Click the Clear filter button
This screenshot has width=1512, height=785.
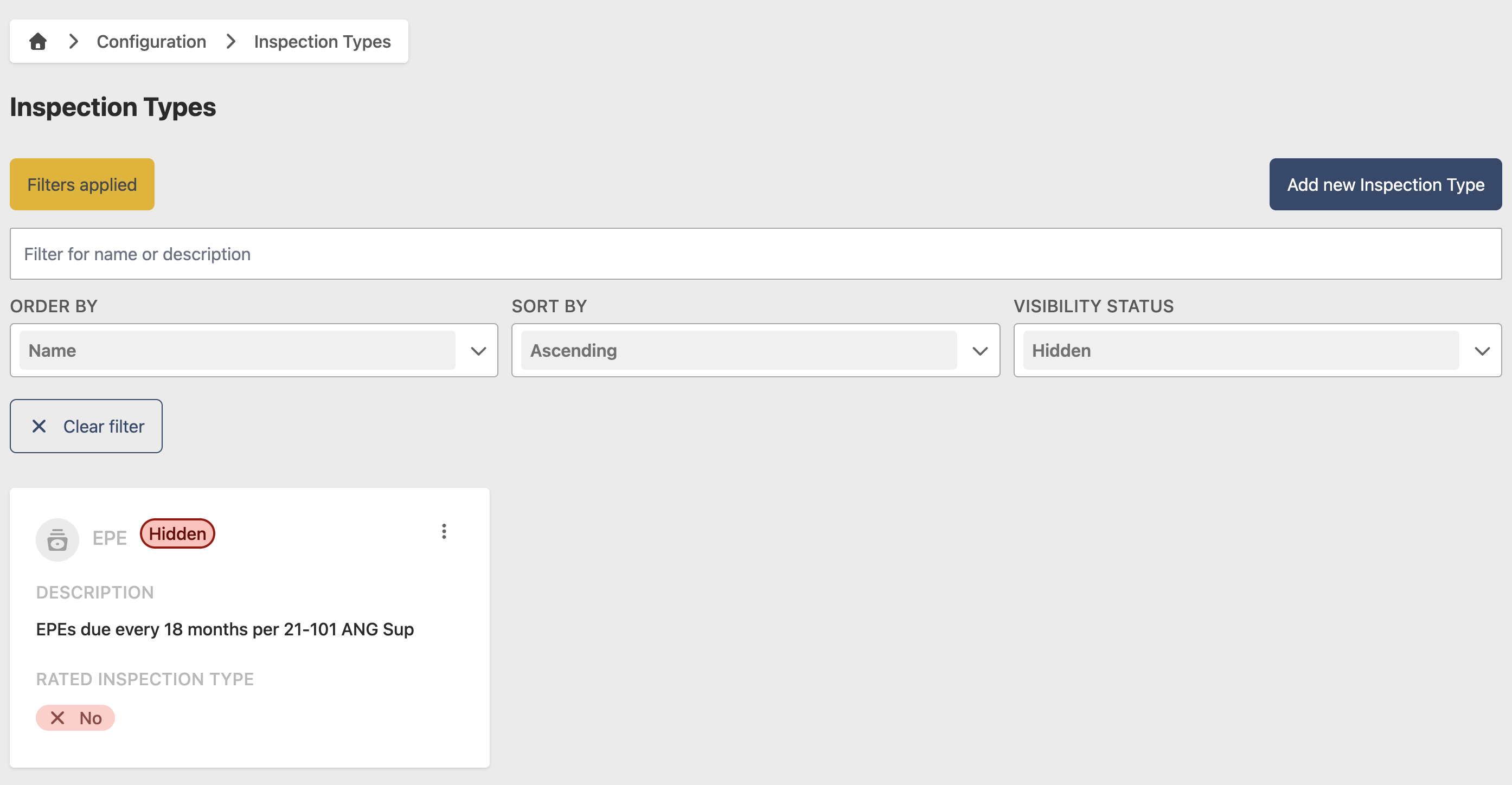pyautogui.click(x=86, y=426)
